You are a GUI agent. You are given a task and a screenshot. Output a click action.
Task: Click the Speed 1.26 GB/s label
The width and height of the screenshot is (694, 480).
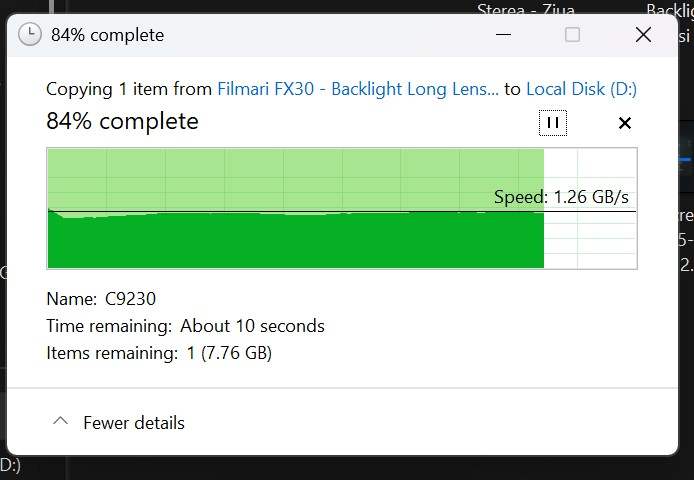[561, 197]
